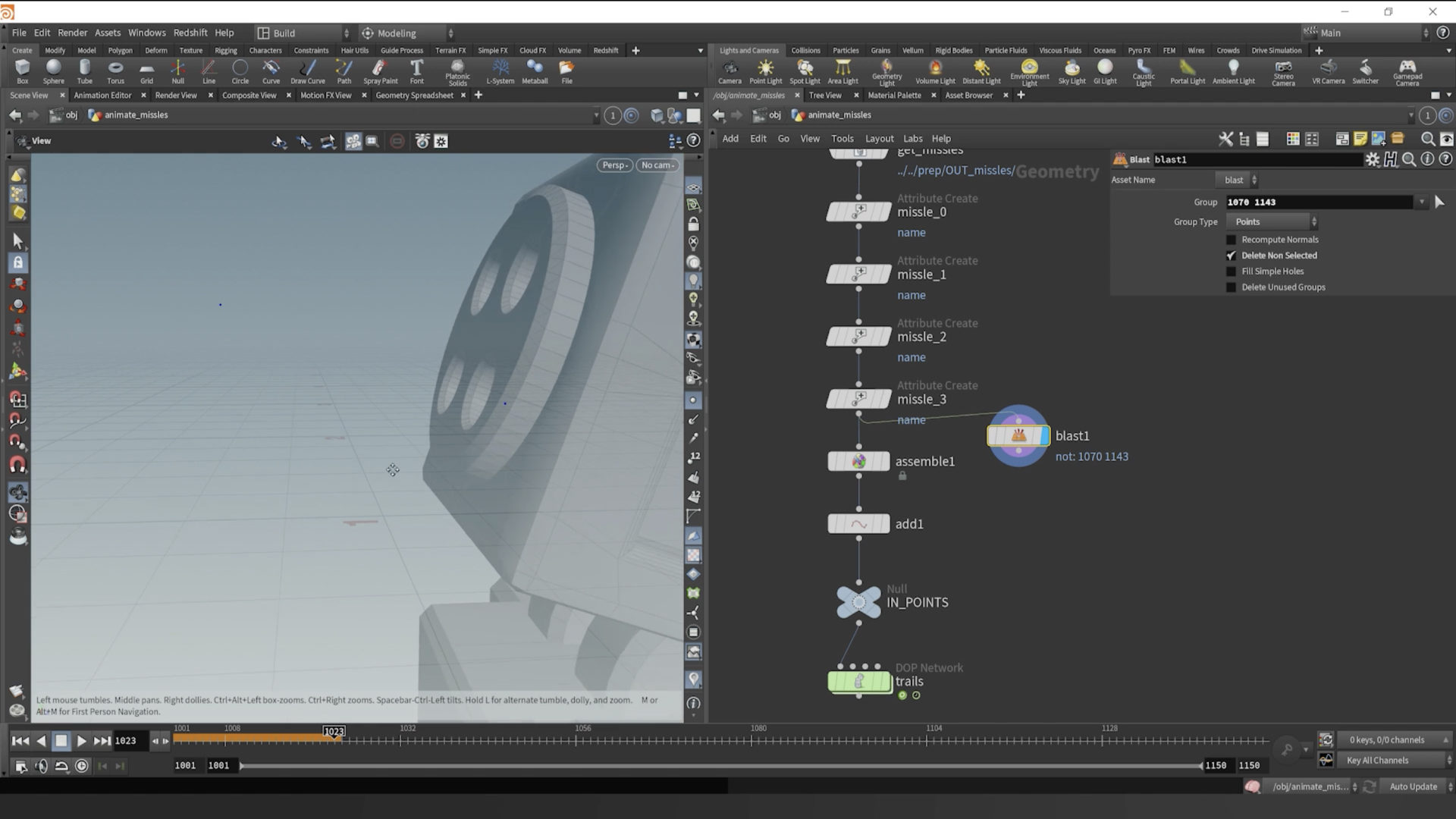Open the Asset Name blast dropdown
Screen dimensions: 1456x819
(x=1238, y=180)
